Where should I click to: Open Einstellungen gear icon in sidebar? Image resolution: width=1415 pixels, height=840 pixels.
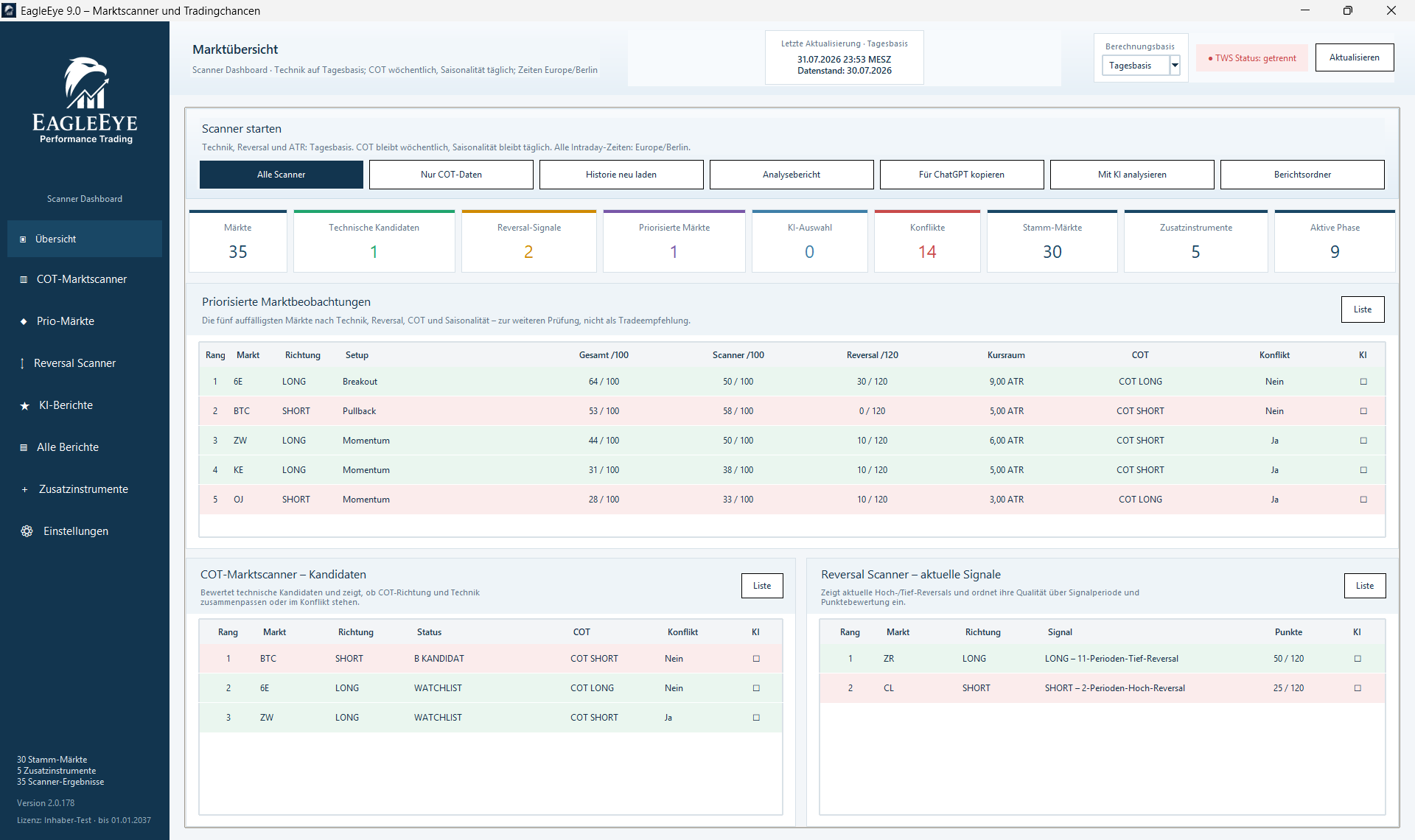[x=27, y=531]
